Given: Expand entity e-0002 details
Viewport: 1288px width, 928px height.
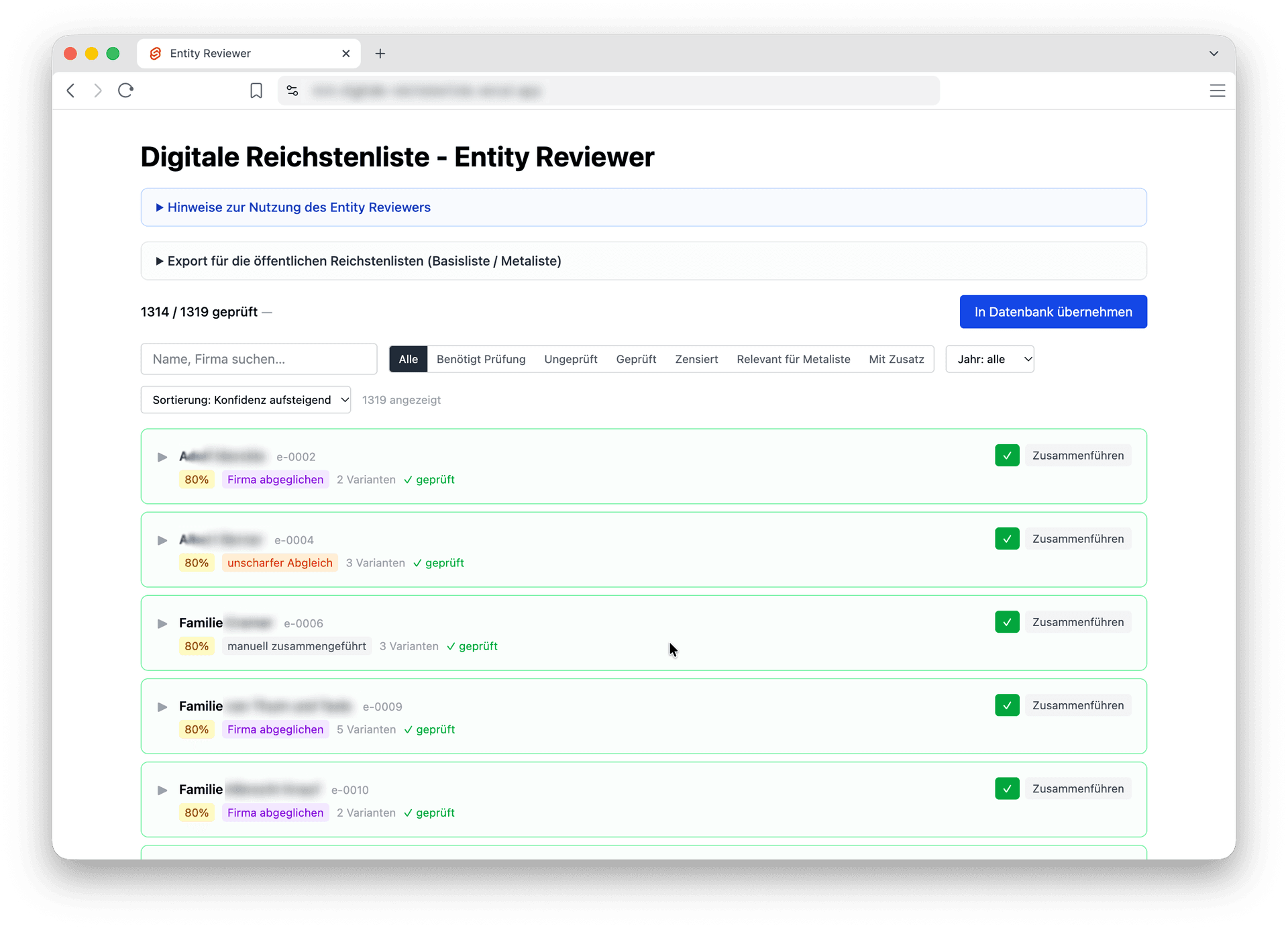Looking at the screenshot, I should point(162,457).
